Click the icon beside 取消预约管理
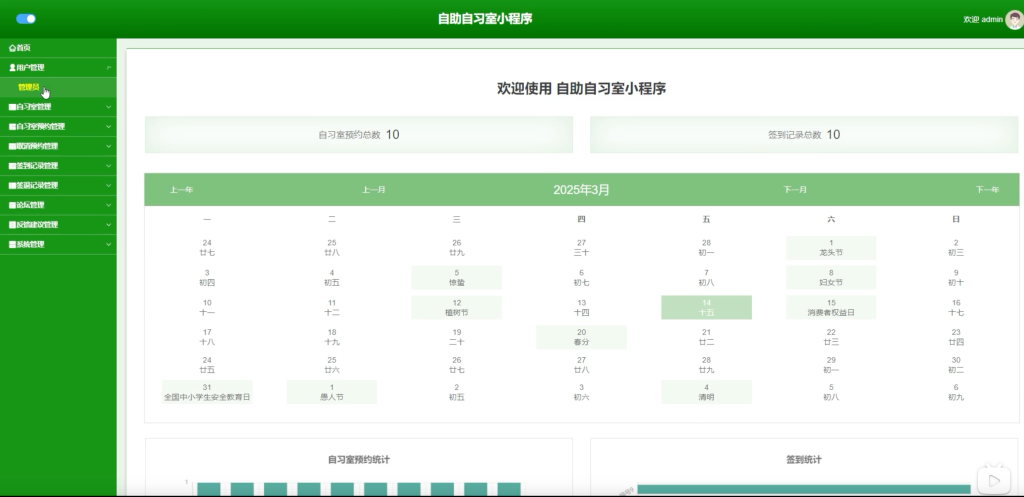The width and height of the screenshot is (1024, 497). 12,146
